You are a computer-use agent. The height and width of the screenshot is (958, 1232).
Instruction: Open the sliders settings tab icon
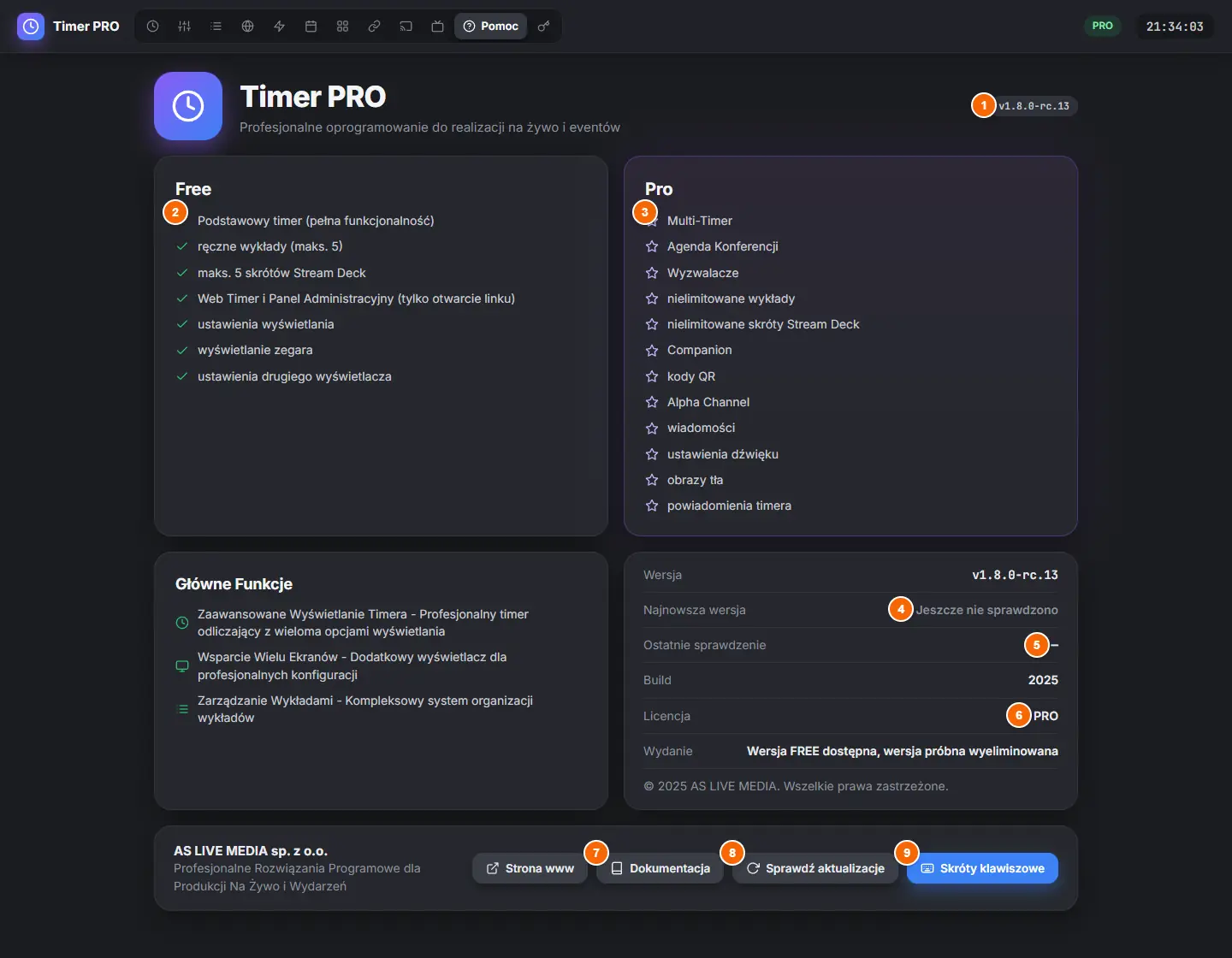coord(184,27)
